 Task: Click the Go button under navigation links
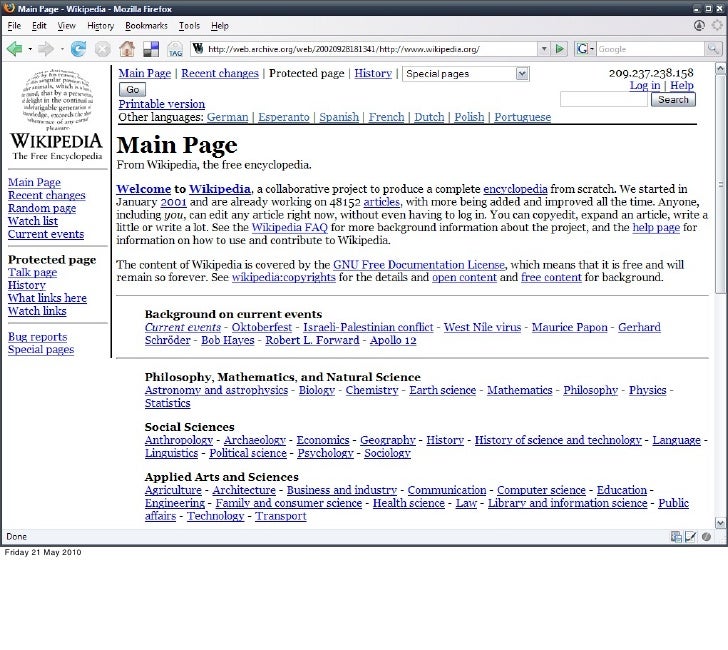pos(132,90)
